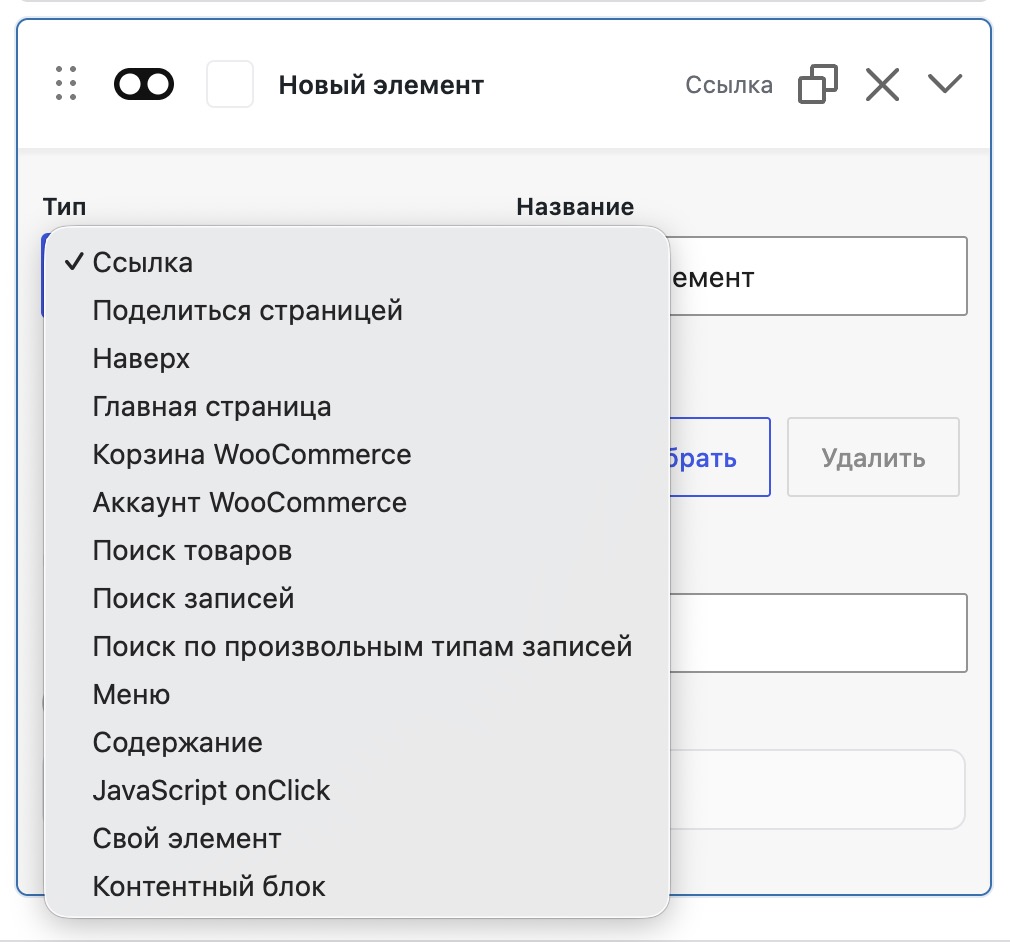The height and width of the screenshot is (942, 1010).
Task: Select the "Контентный блок" option
Action: [x=357, y=887]
